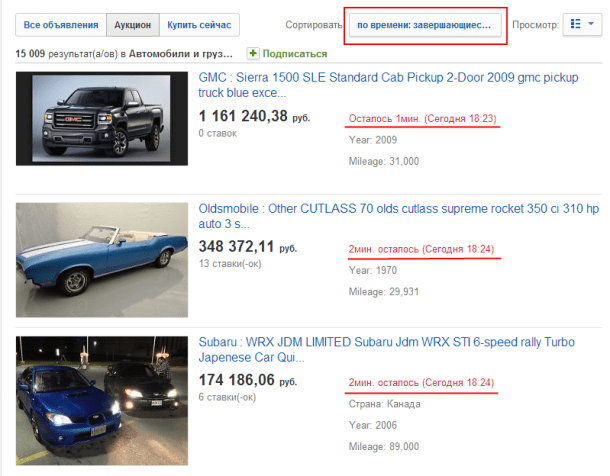Click the price 174 186,06 руб.
Image resolution: width=610 pixels, height=476 pixels.
pos(248,380)
